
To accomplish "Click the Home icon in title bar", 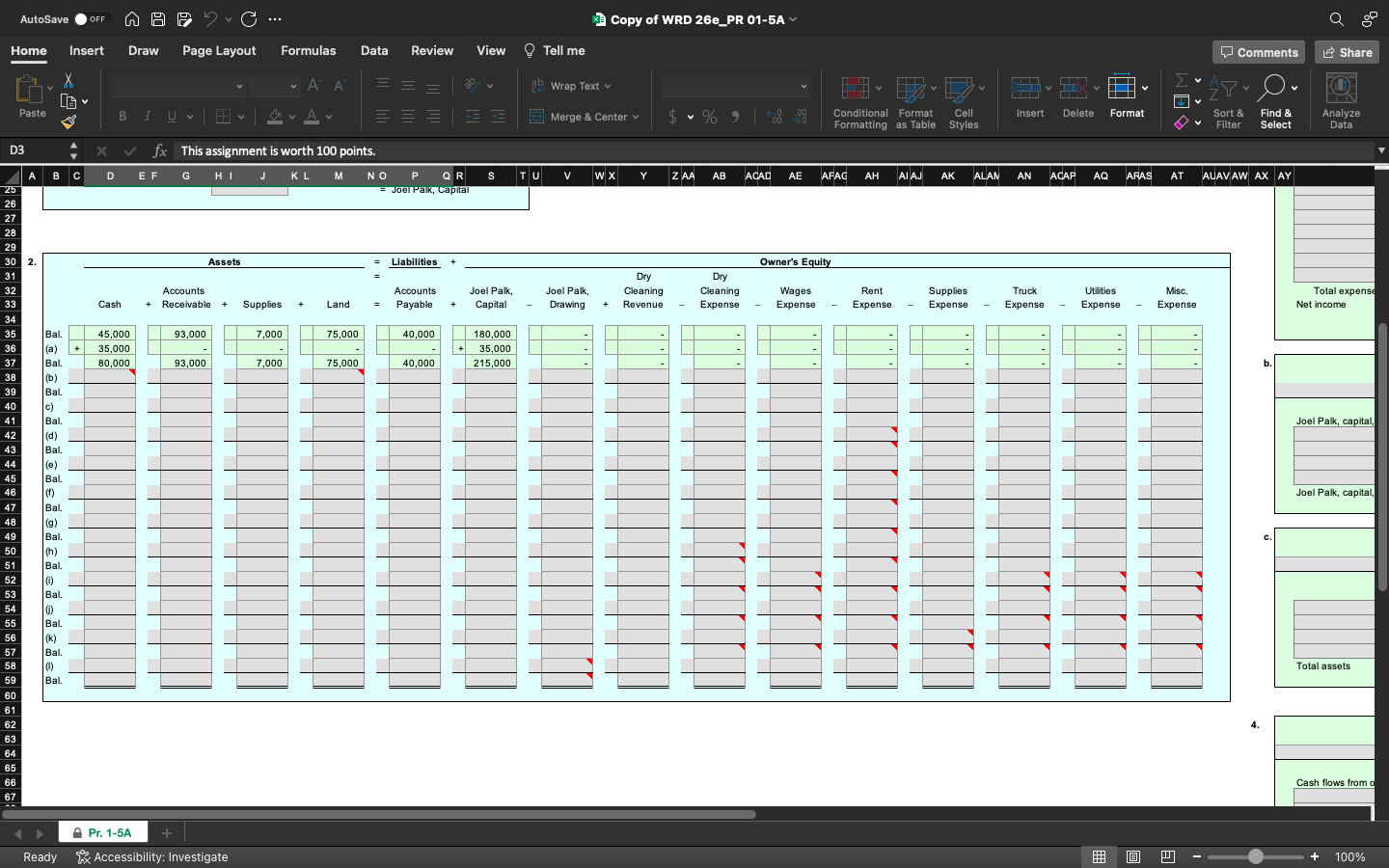I will pos(132,19).
